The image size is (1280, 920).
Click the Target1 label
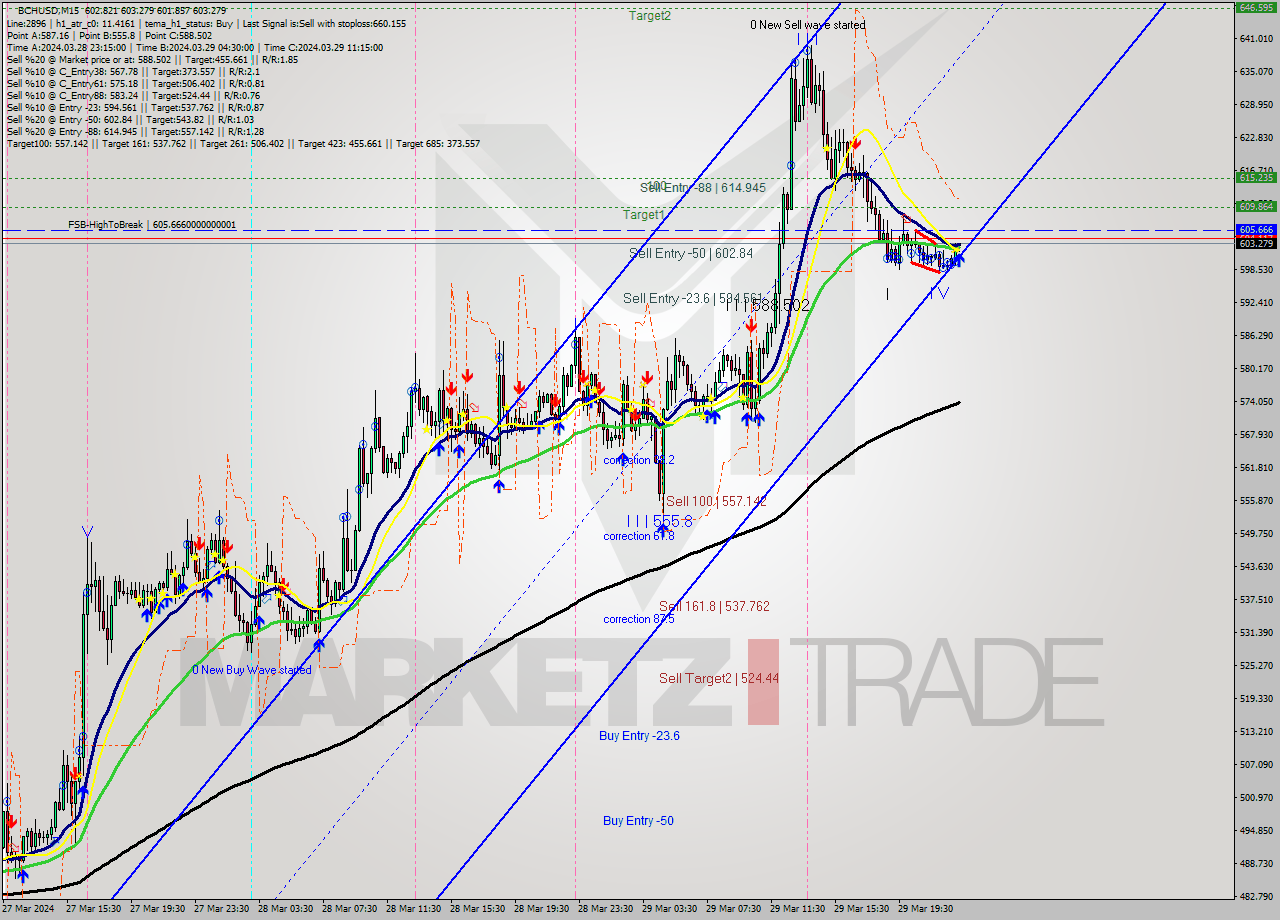644,215
